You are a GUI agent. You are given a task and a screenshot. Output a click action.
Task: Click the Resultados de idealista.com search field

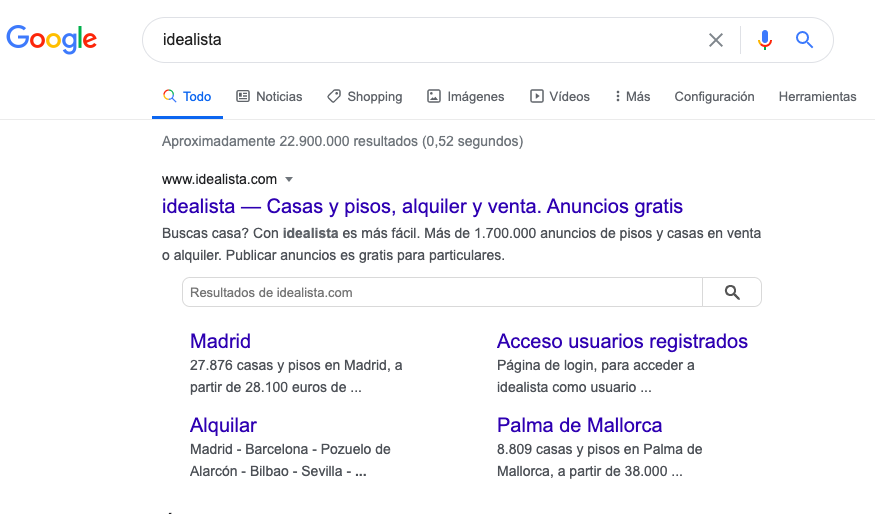click(x=442, y=292)
